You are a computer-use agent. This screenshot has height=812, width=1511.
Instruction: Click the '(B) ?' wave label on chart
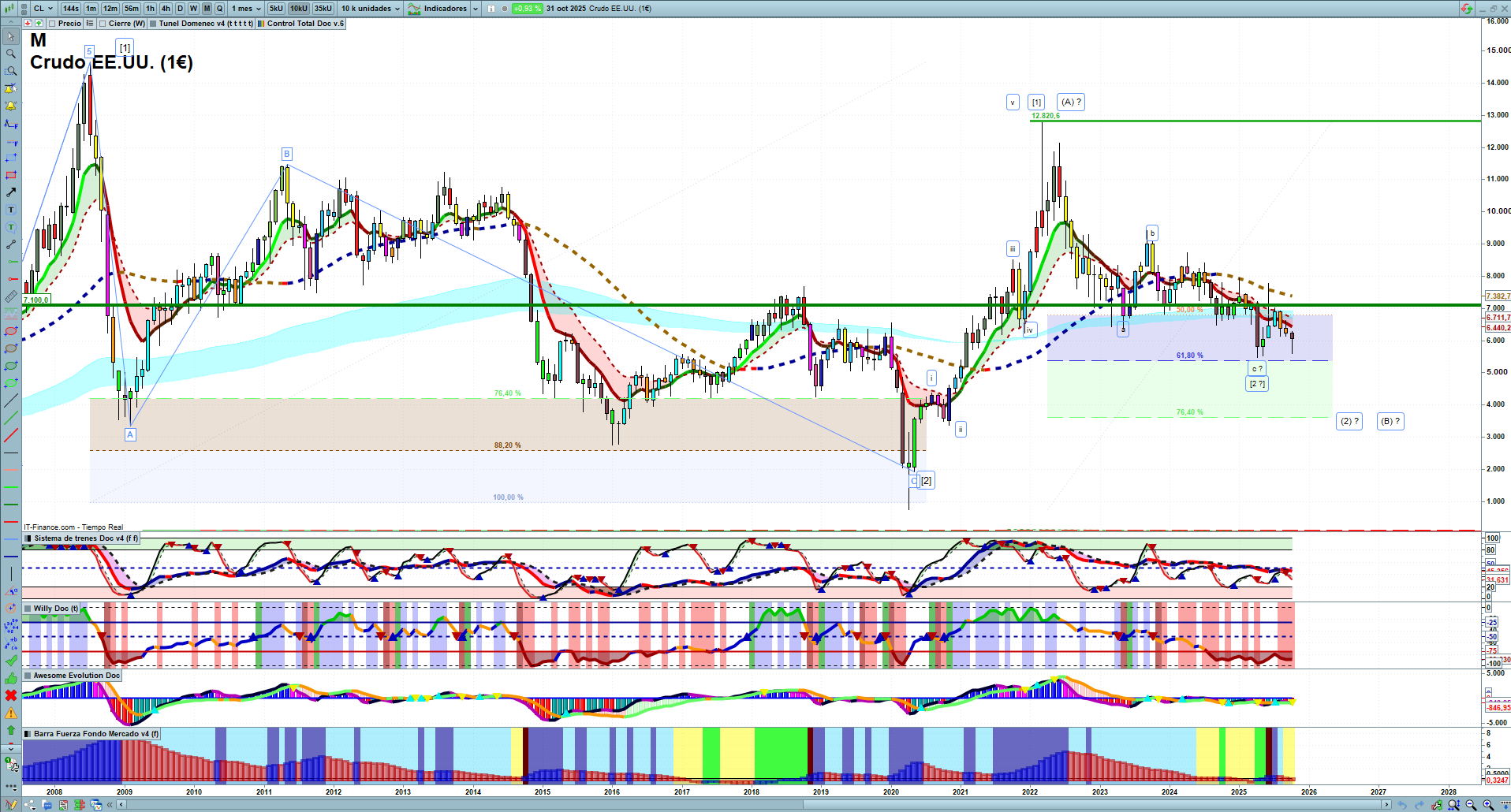pyautogui.click(x=1390, y=422)
